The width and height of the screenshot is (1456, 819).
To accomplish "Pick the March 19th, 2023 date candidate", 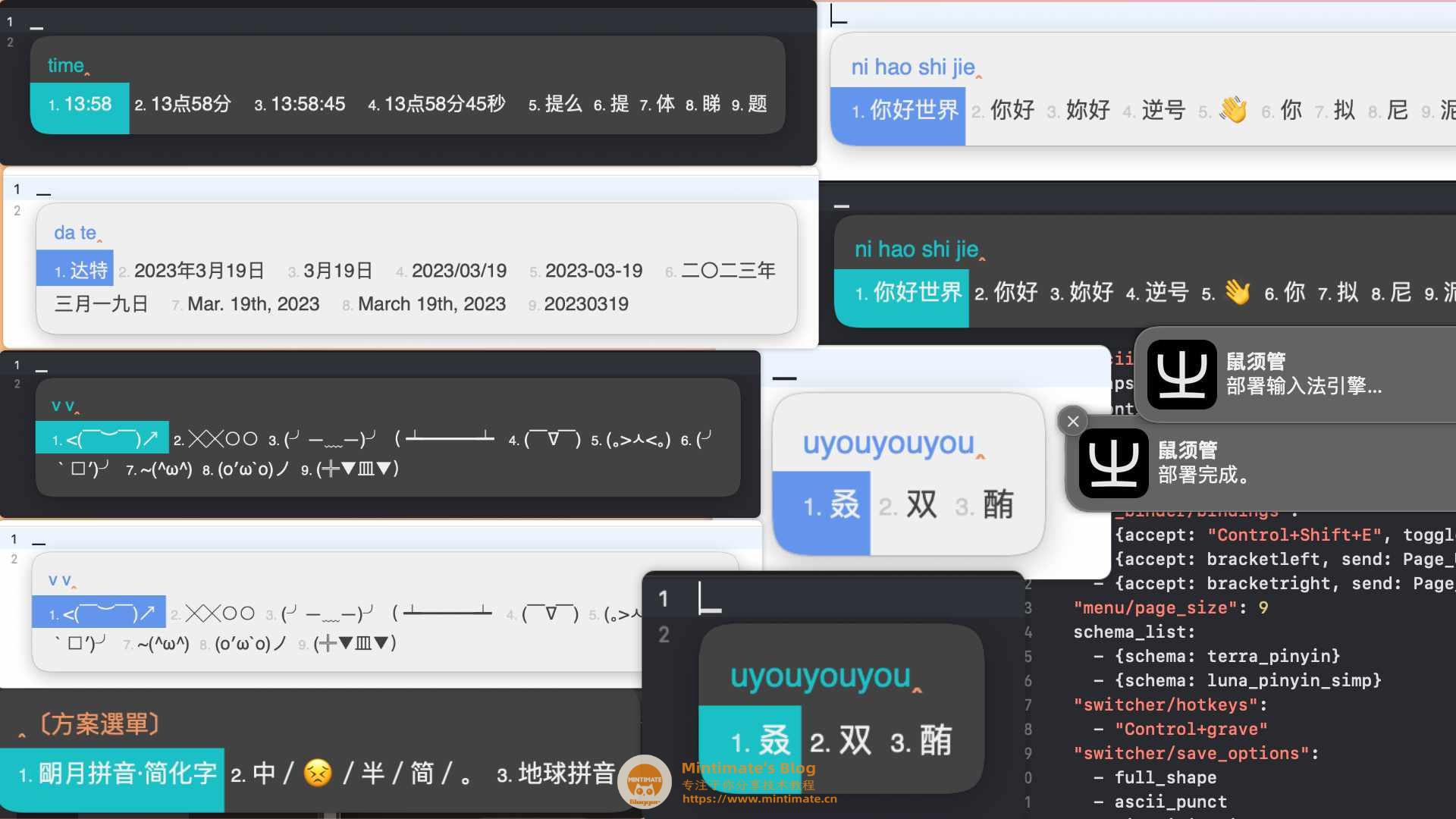I will coord(431,304).
